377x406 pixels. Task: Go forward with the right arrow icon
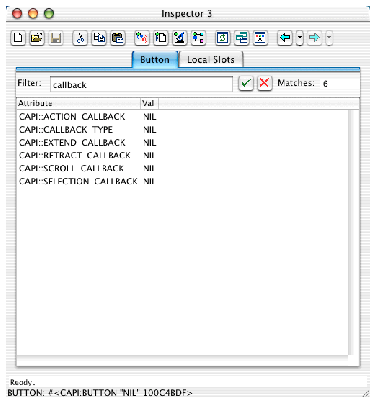point(314,38)
